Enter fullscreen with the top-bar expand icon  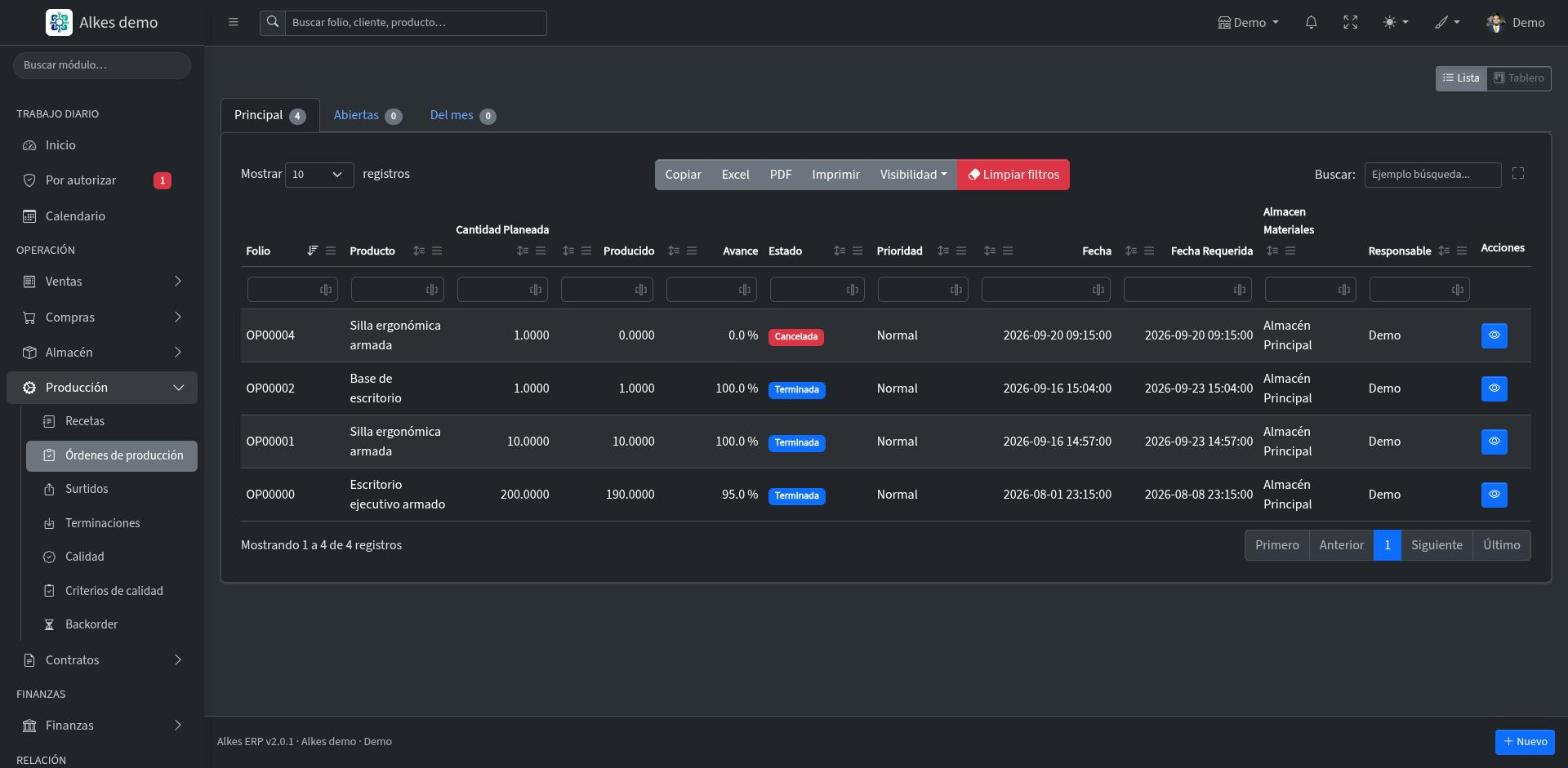[x=1350, y=22]
